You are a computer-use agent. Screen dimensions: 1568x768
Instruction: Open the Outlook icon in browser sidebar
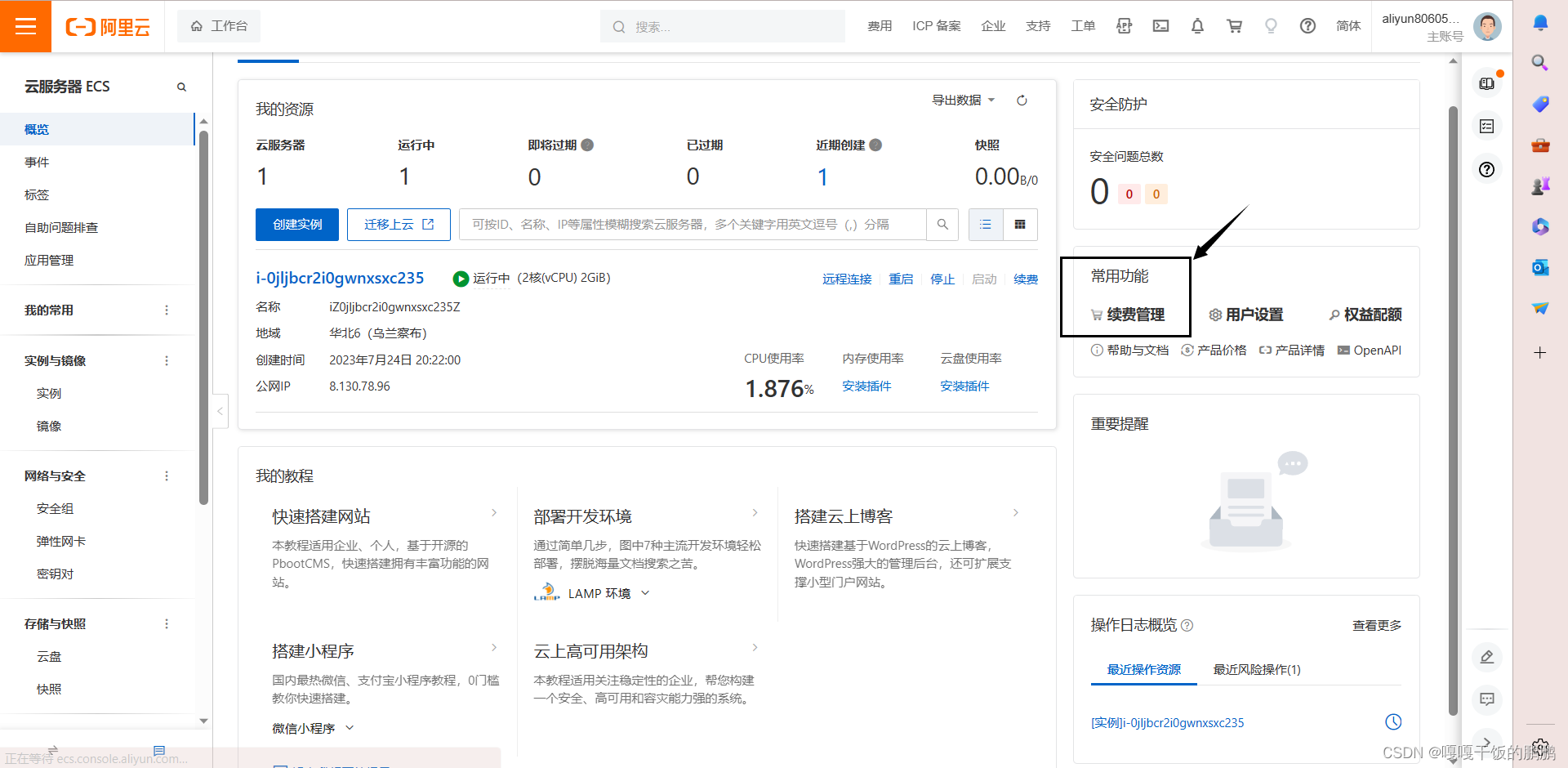click(1540, 267)
